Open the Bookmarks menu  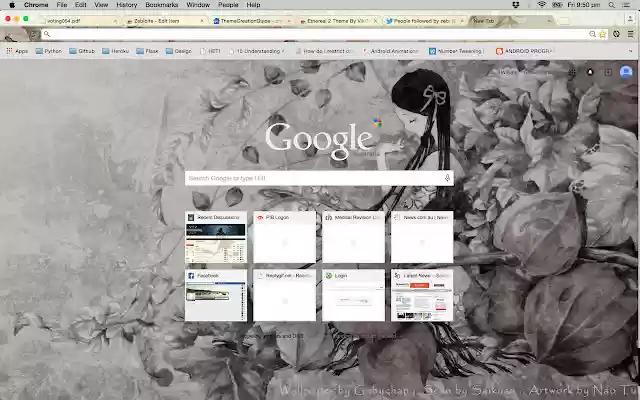click(162, 5)
